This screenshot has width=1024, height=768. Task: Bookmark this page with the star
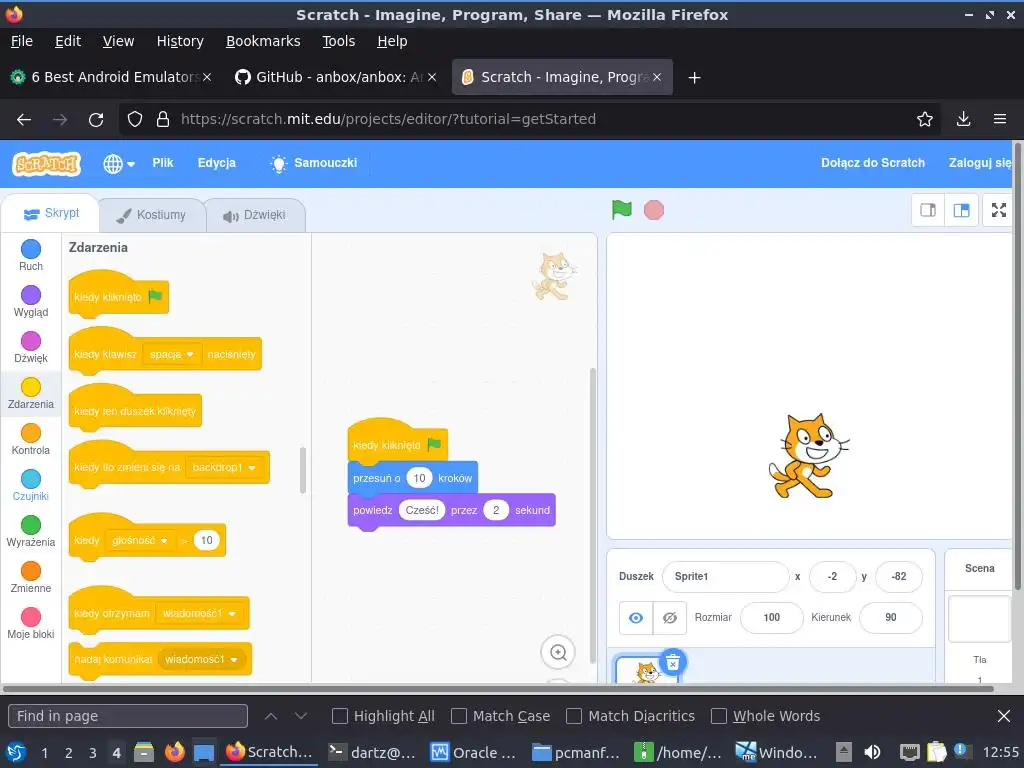[x=924, y=120]
